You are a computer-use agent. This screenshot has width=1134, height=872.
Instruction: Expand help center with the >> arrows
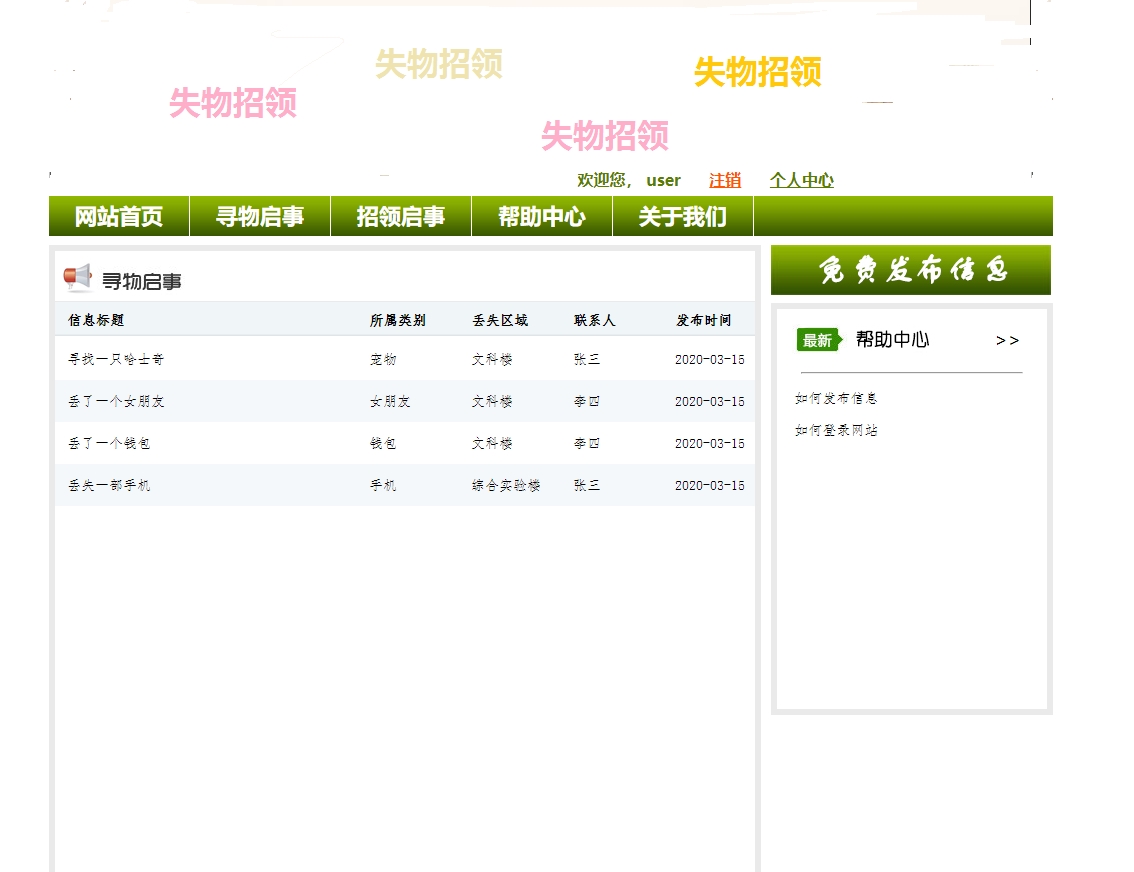click(1009, 341)
